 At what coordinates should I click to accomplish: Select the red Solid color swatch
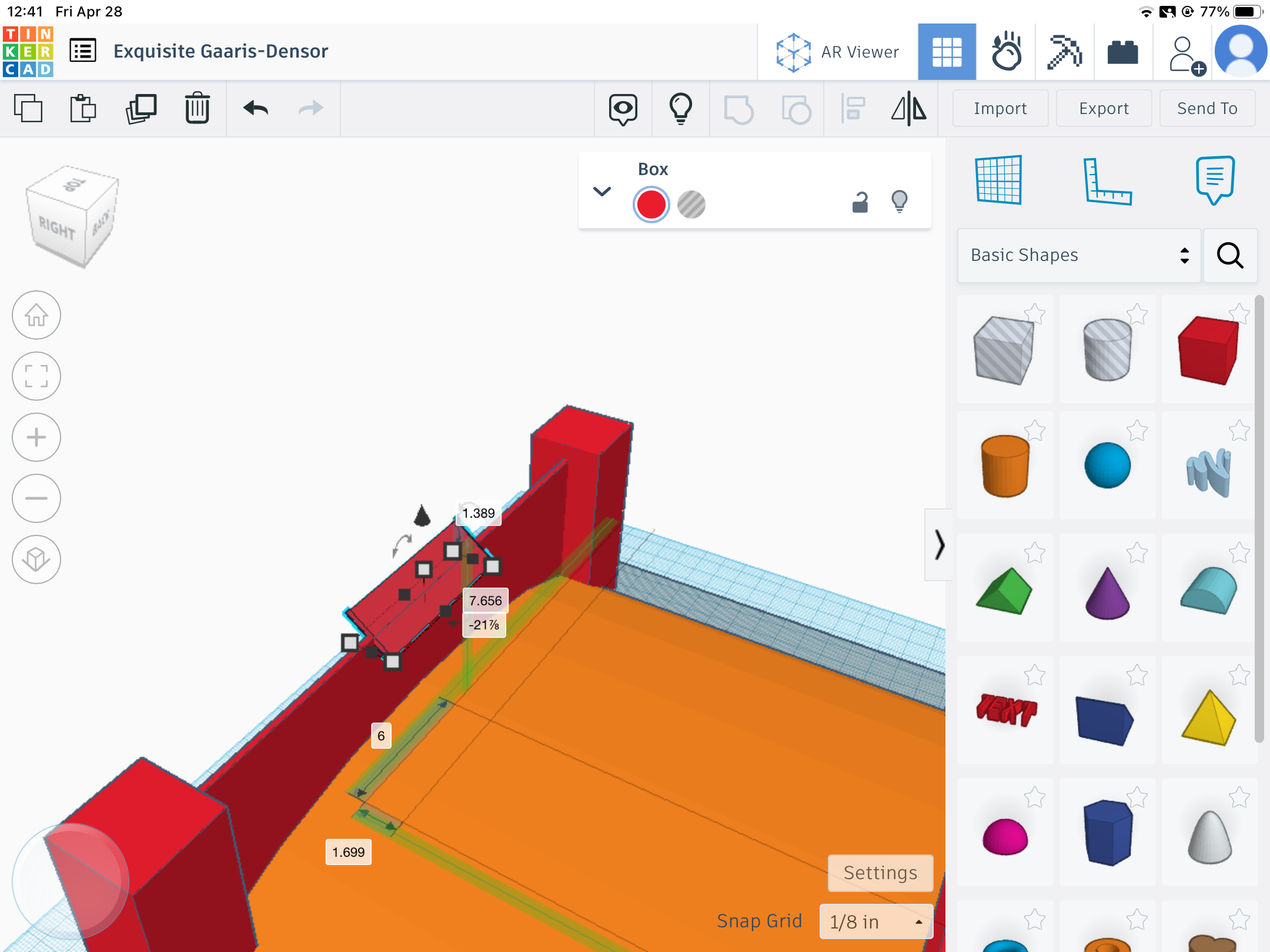click(651, 205)
